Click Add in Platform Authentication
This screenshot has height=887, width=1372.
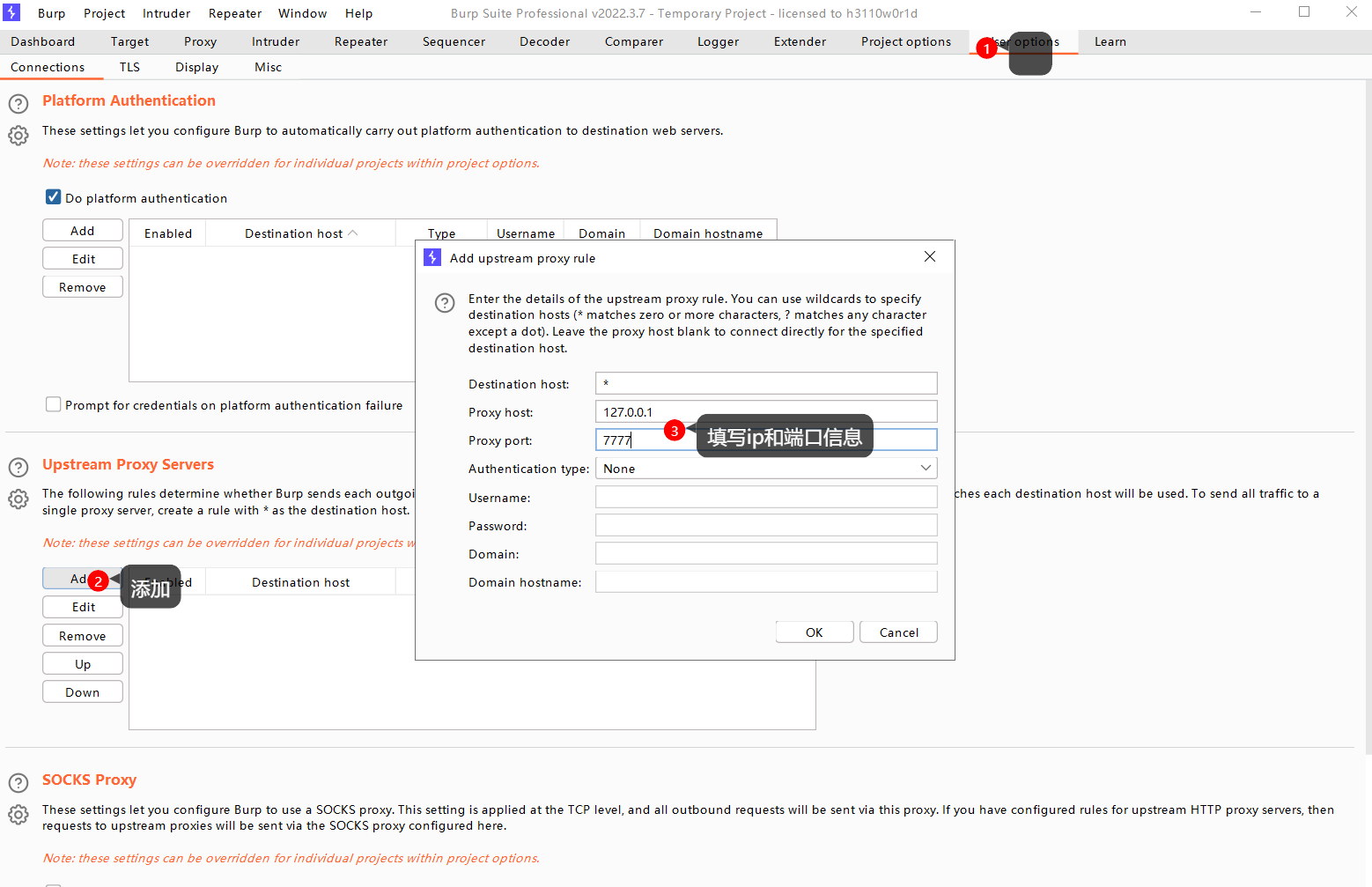(x=83, y=231)
